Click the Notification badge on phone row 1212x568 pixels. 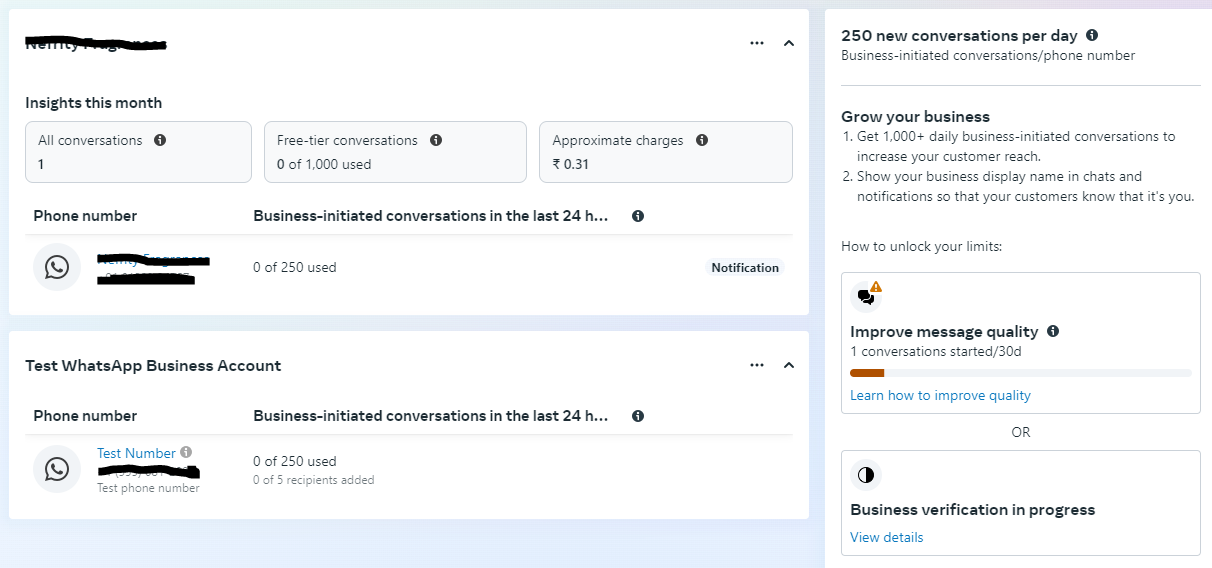pyautogui.click(x=745, y=267)
